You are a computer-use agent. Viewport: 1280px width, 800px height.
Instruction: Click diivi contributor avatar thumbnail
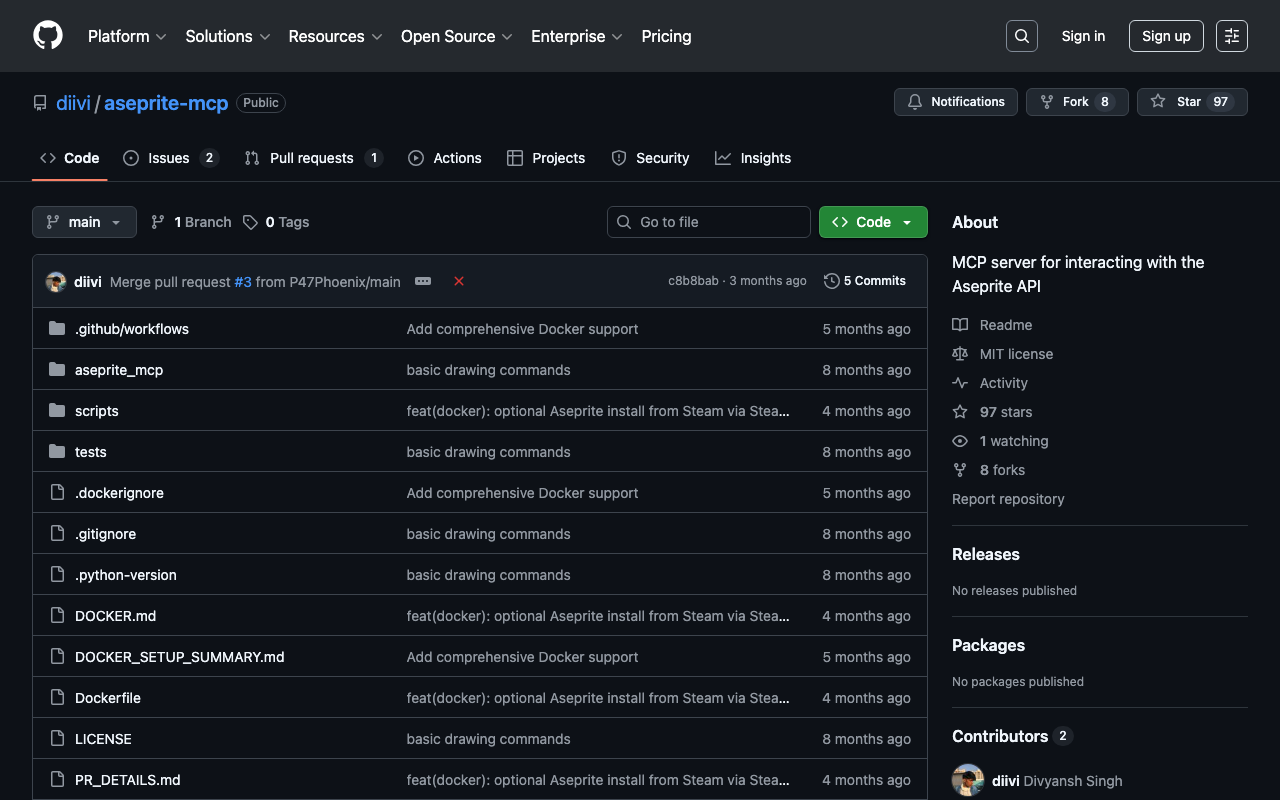(967, 781)
